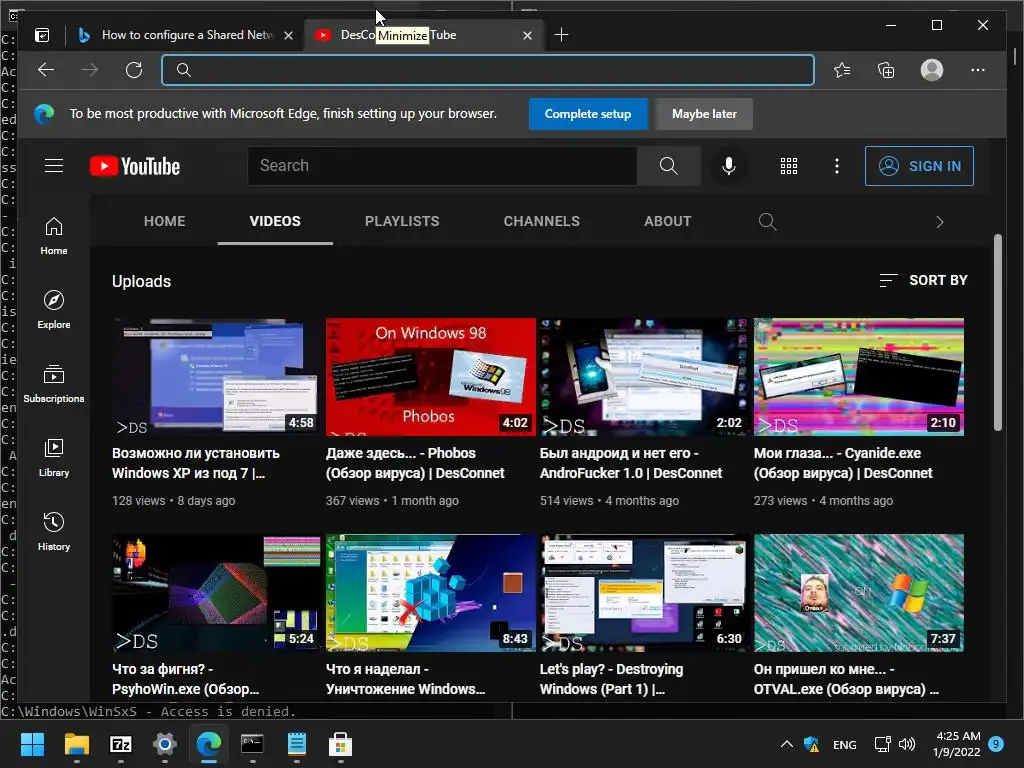Open YouTube settings three-dot menu

coord(837,166)
